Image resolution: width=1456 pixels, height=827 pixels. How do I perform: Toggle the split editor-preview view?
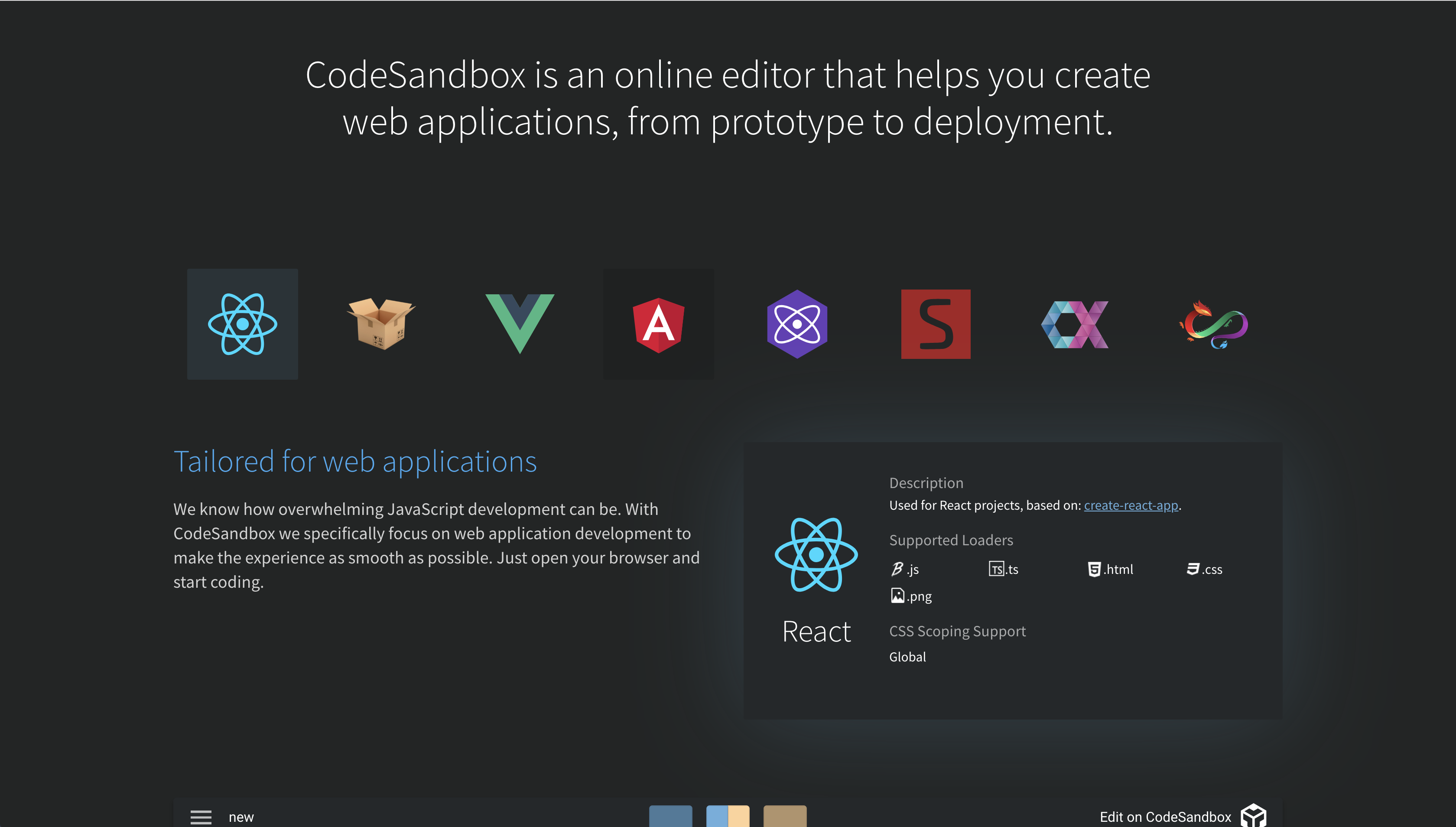coord(728,816)
